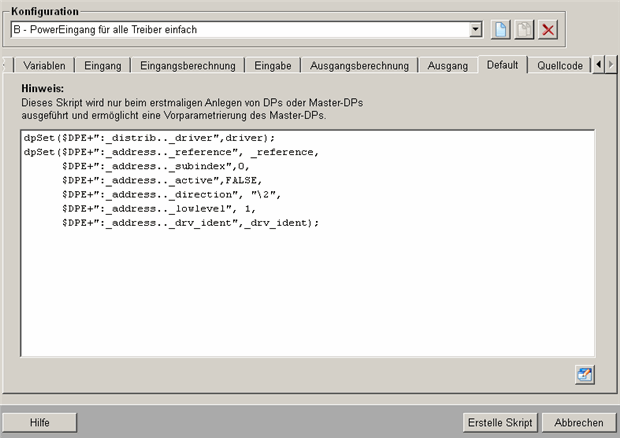620x438 pixels.
Task: Click the copy configuration icon
Action: click(524, 30)
